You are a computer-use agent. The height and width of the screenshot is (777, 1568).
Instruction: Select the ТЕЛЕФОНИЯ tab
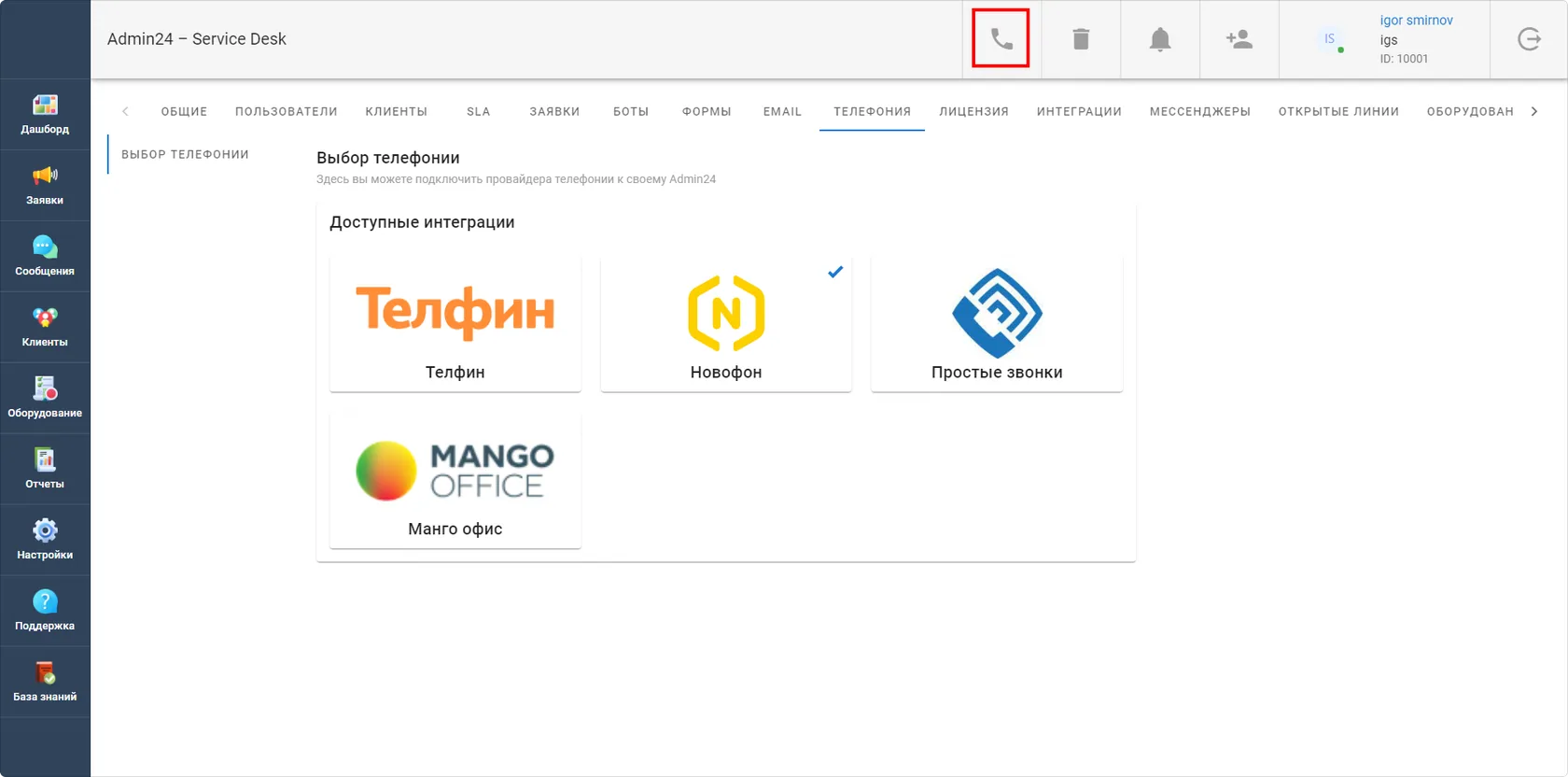872,111
